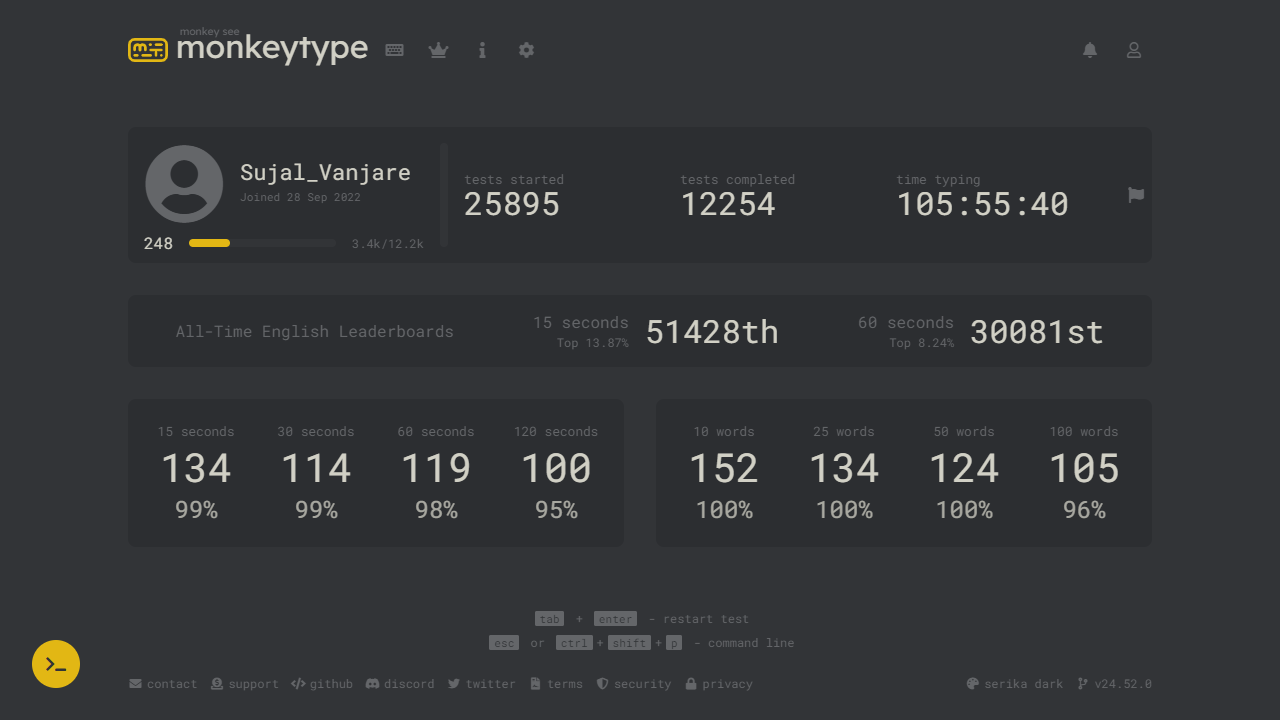The image size is (1280, 720).
Task: Open the support link in footer
Action: click(245, 684)
